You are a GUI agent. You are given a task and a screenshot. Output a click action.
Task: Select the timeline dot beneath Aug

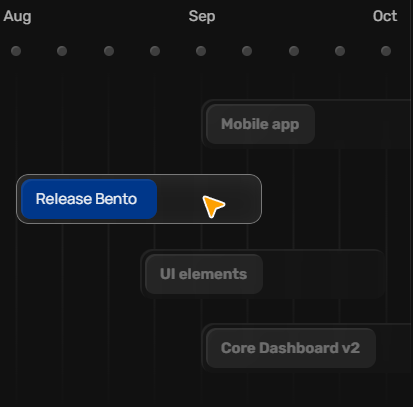click(16, 51)
